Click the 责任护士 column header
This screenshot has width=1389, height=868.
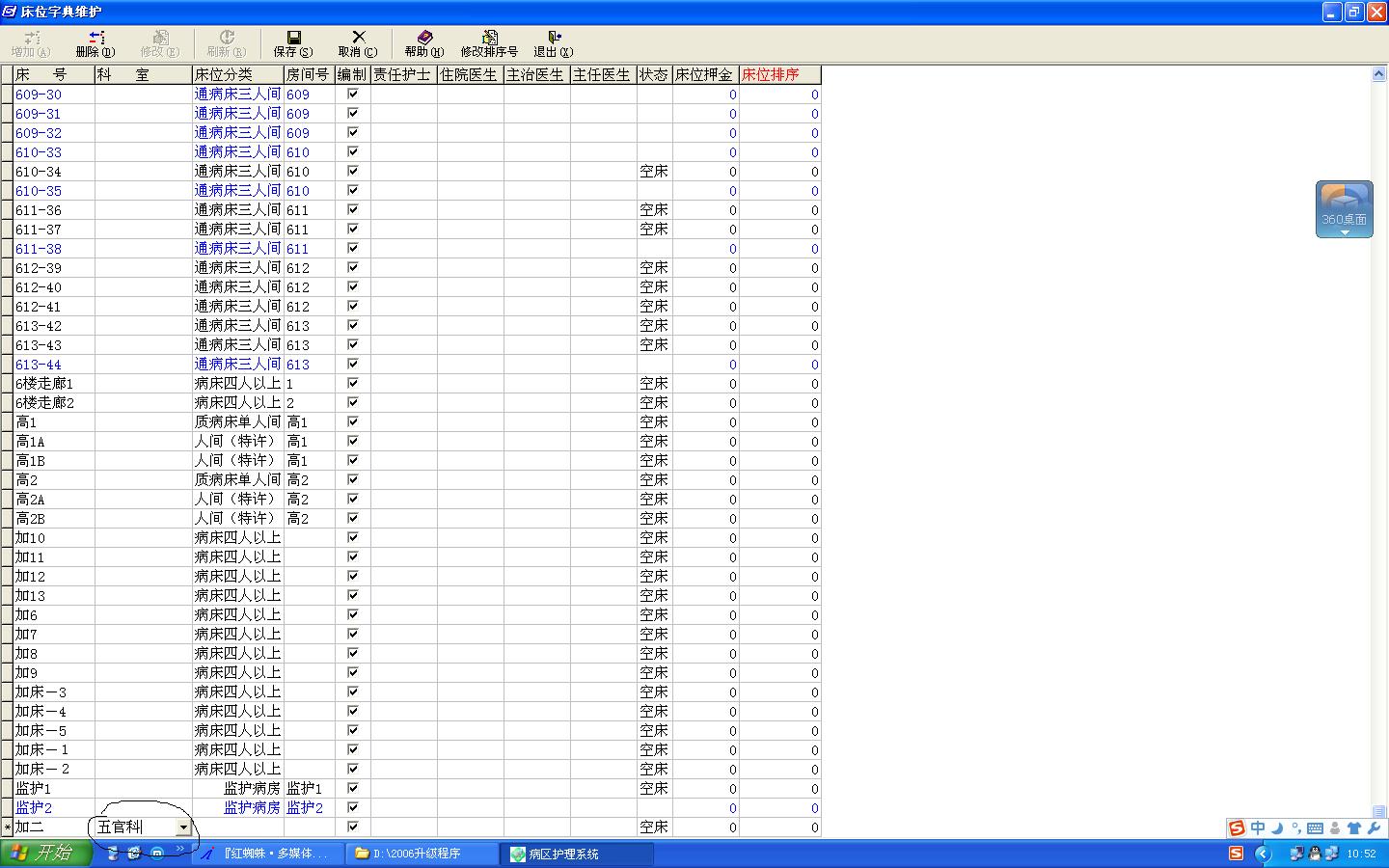403,74
